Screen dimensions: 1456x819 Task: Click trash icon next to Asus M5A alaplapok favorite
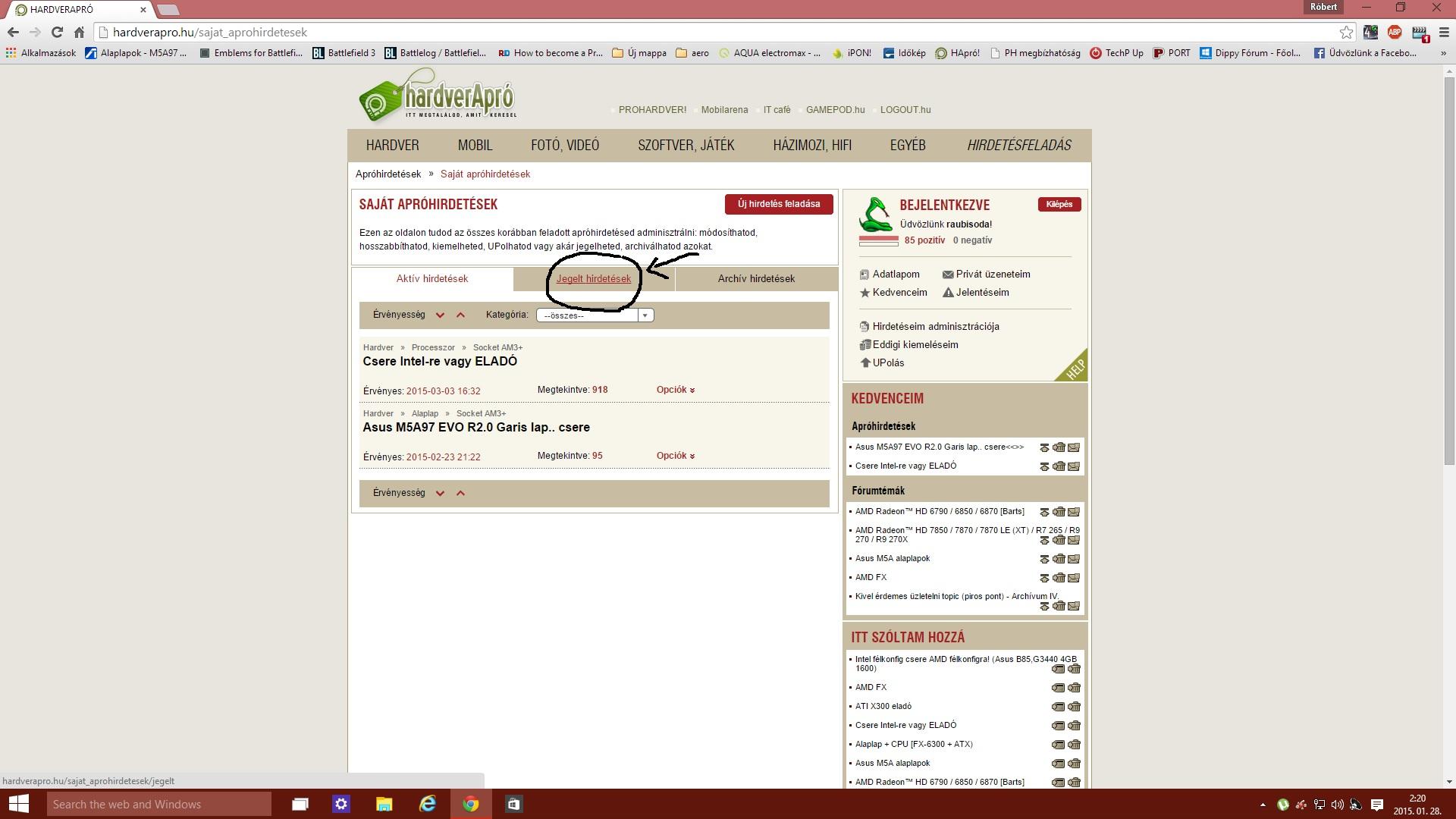tap(1059, 559)
